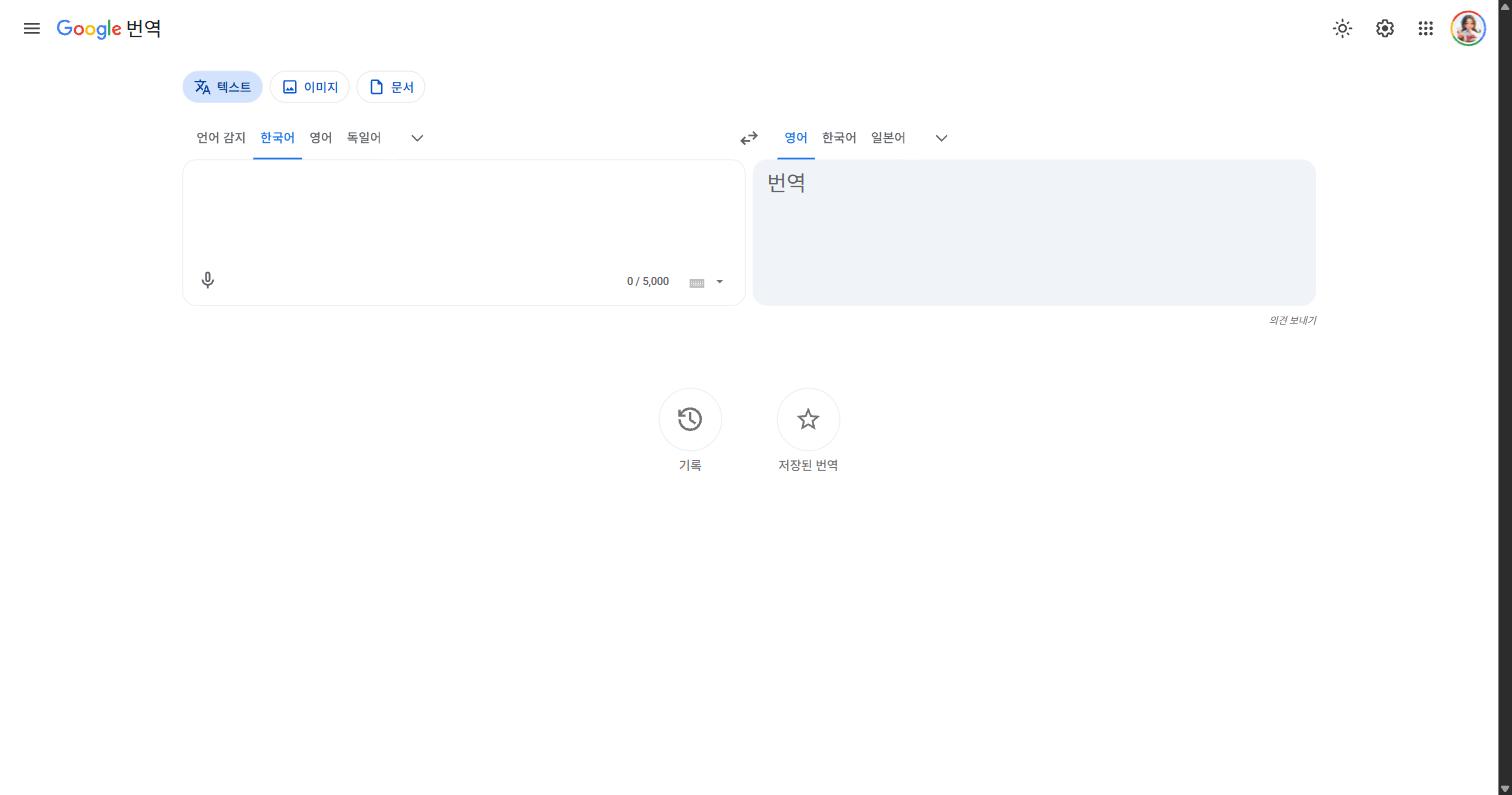Select 한국어 as target language
The image size is (1512, 795).
coord(839,138)
